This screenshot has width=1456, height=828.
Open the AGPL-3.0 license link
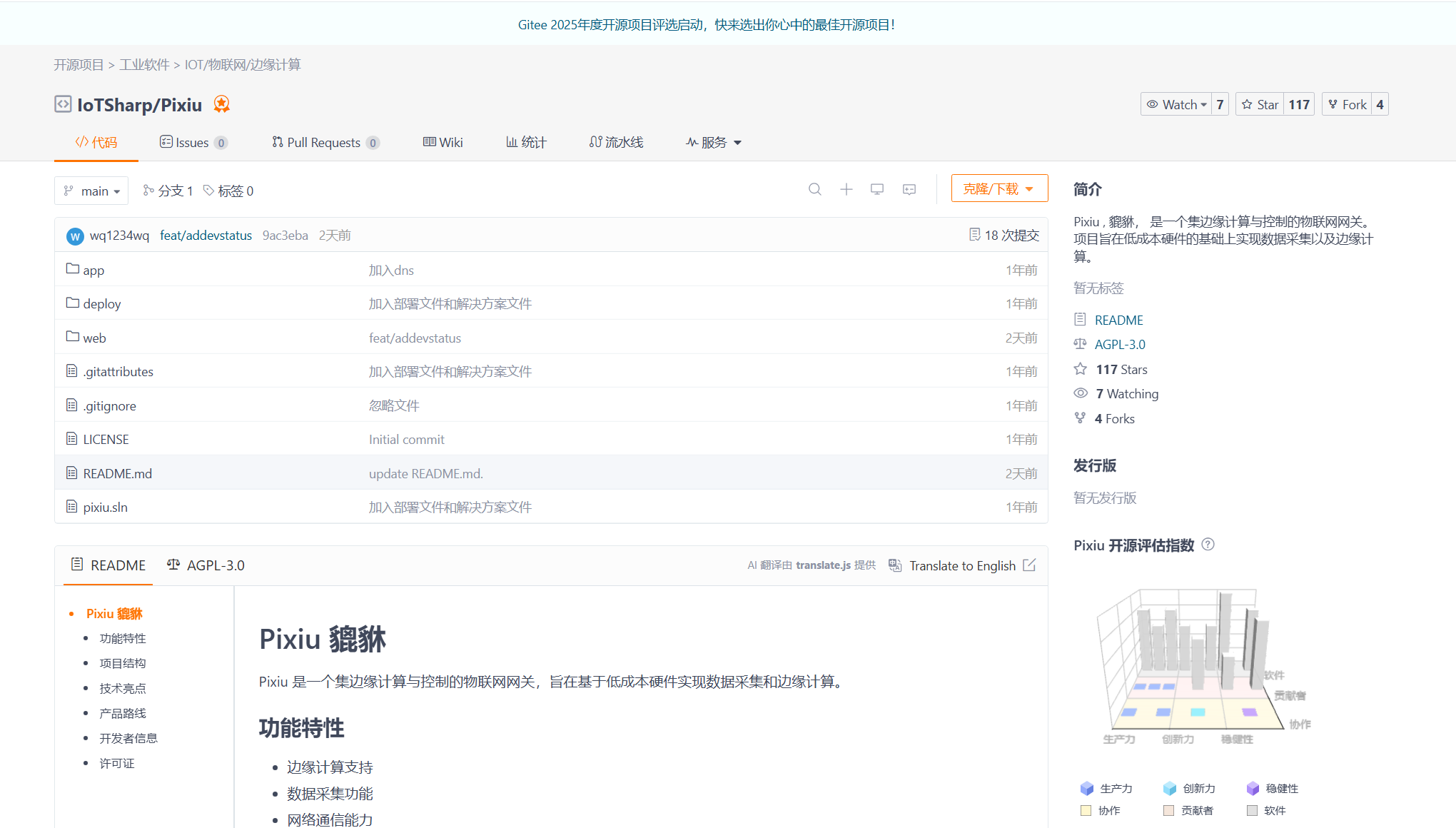coord(1119,343)
